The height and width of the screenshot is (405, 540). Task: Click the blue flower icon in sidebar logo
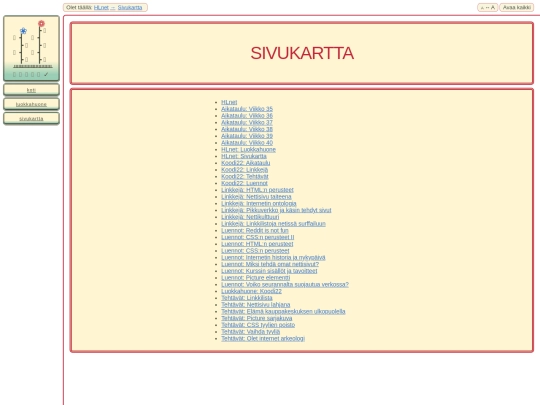pyautogui.click(x=23, y=31)
